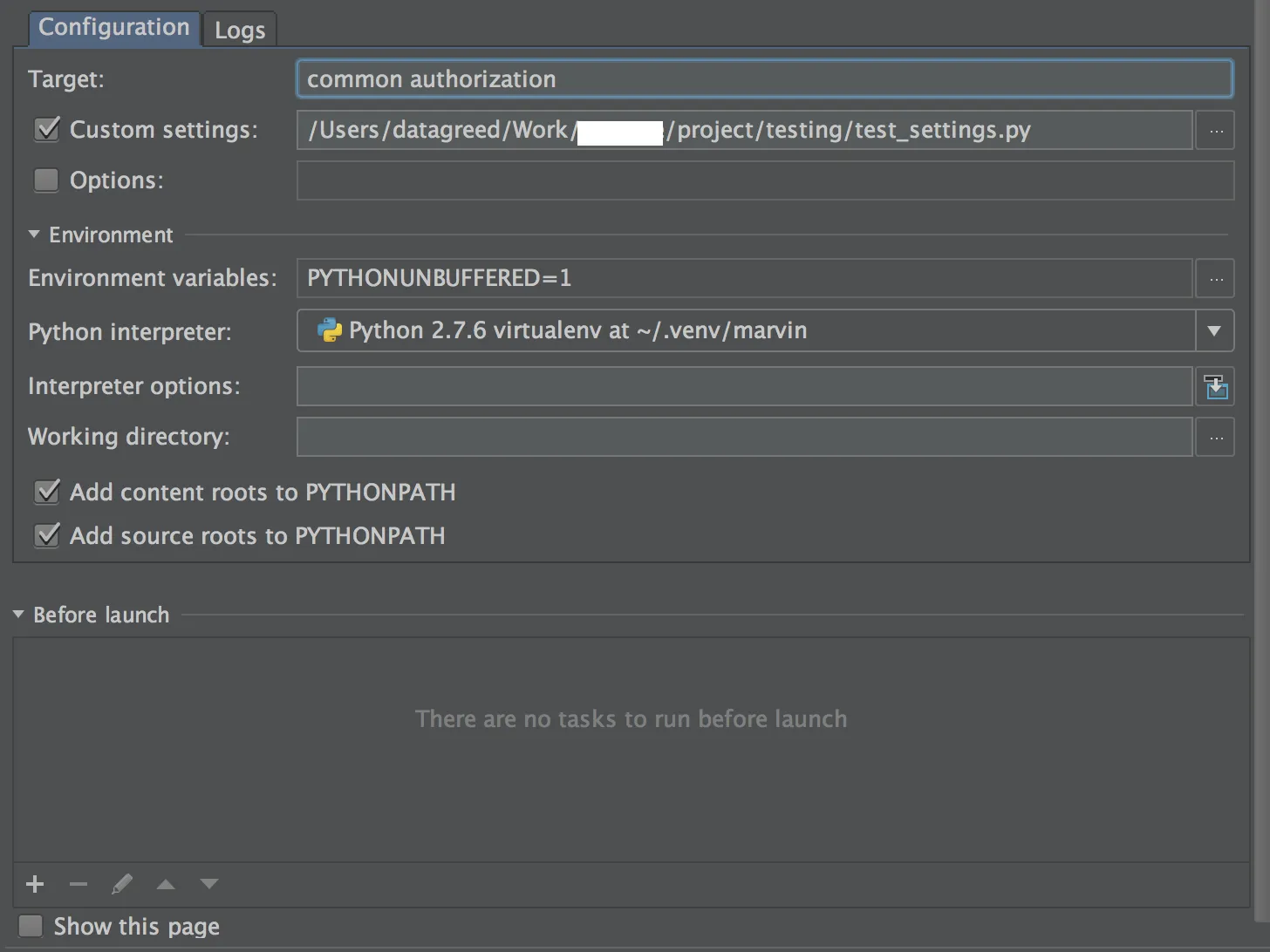Browse for the custom settings file

tap(1216, 131)
